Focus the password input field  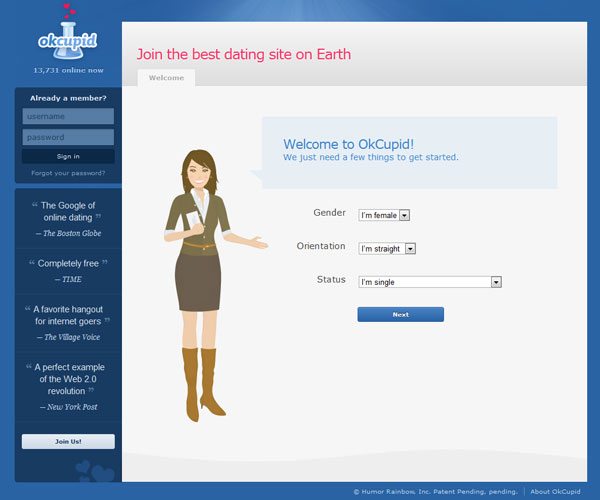68,137
